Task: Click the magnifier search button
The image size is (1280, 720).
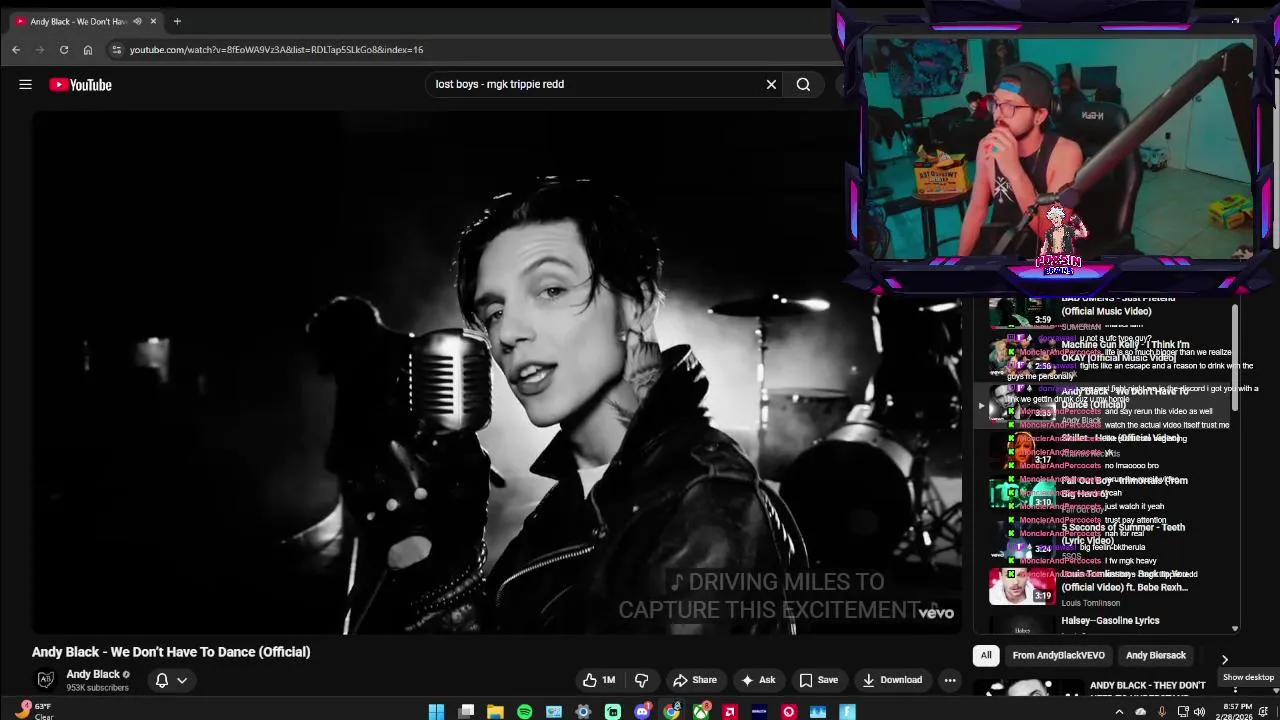Action: pos(803,85)
